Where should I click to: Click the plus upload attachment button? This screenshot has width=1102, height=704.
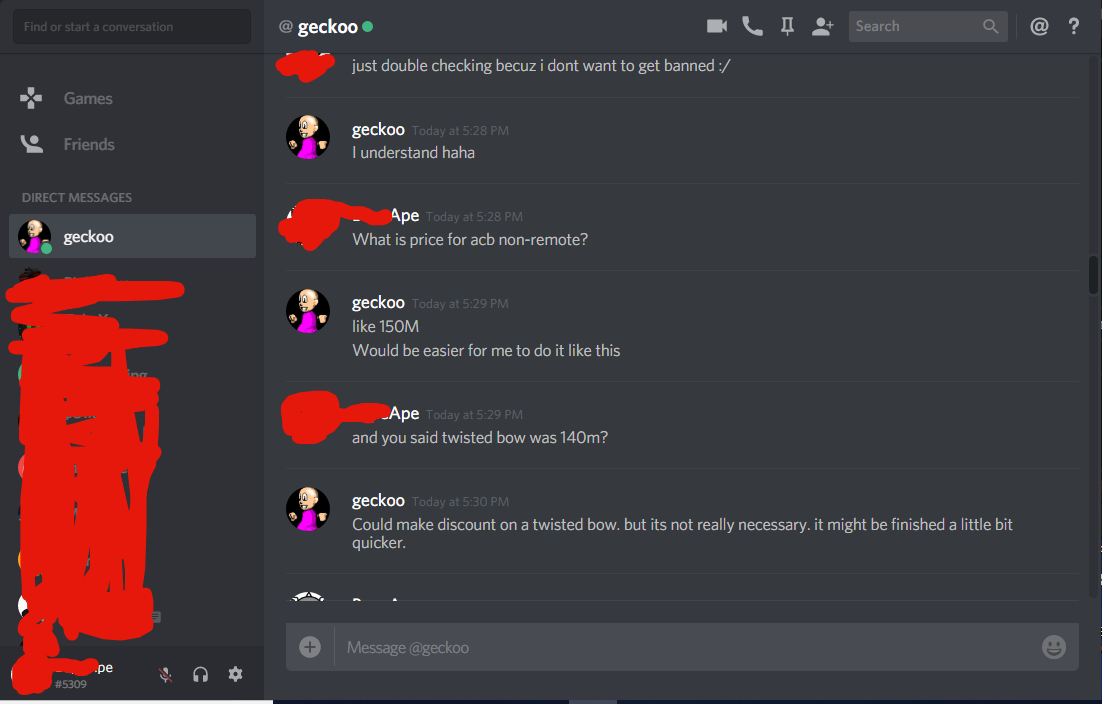tap(310, 646)
